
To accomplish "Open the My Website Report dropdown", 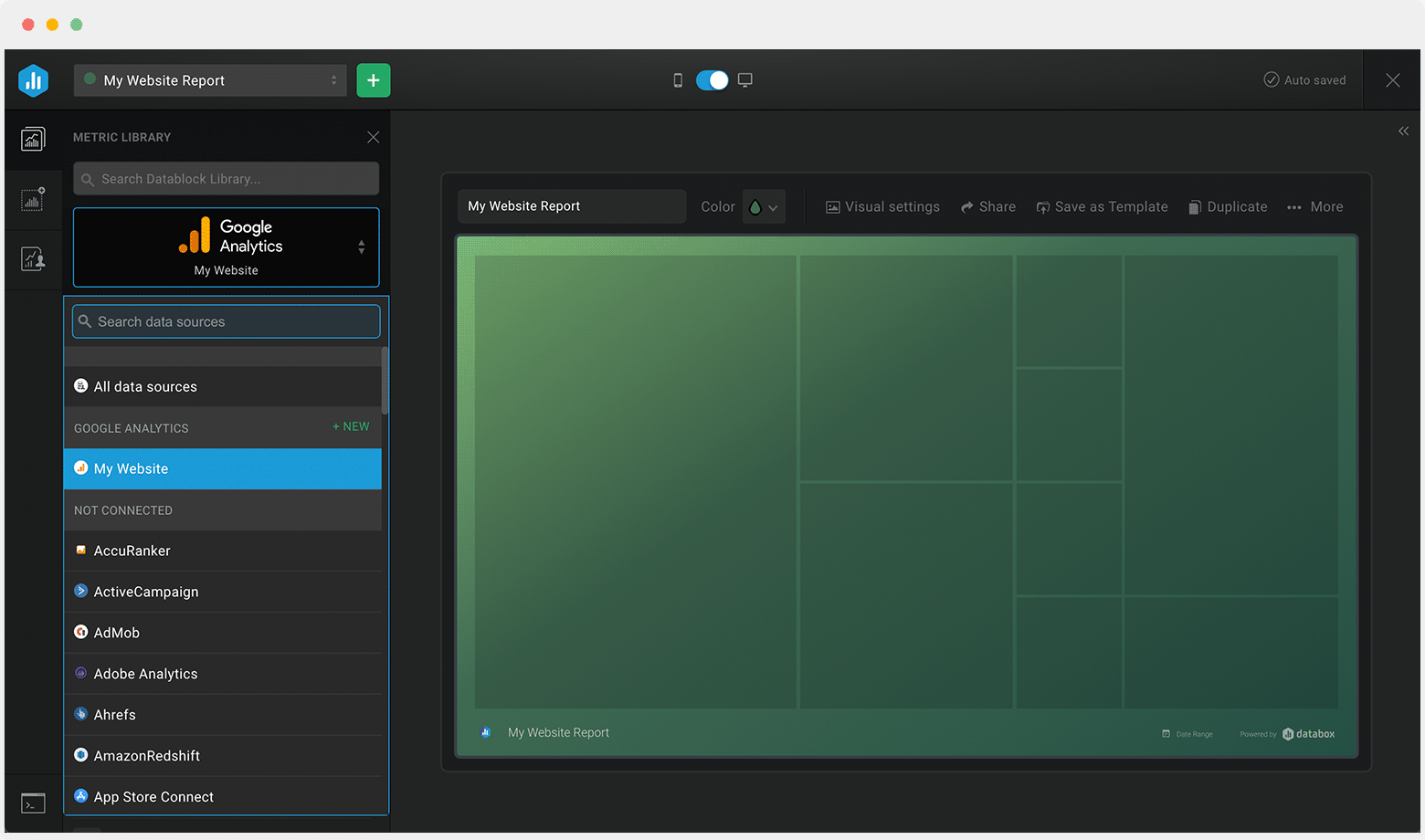I will 210,80.
